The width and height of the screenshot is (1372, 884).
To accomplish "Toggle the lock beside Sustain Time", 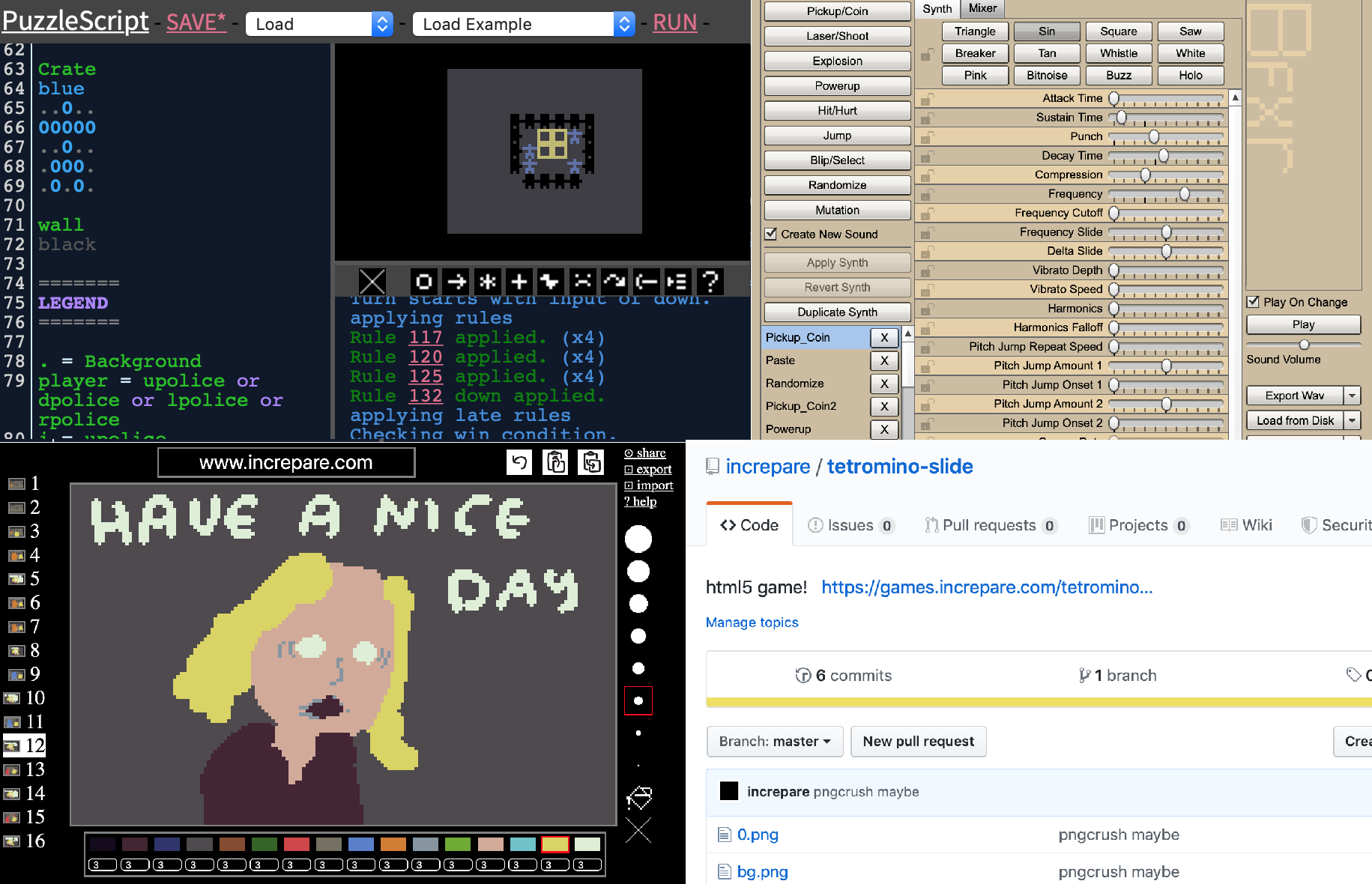I will 927,118.
